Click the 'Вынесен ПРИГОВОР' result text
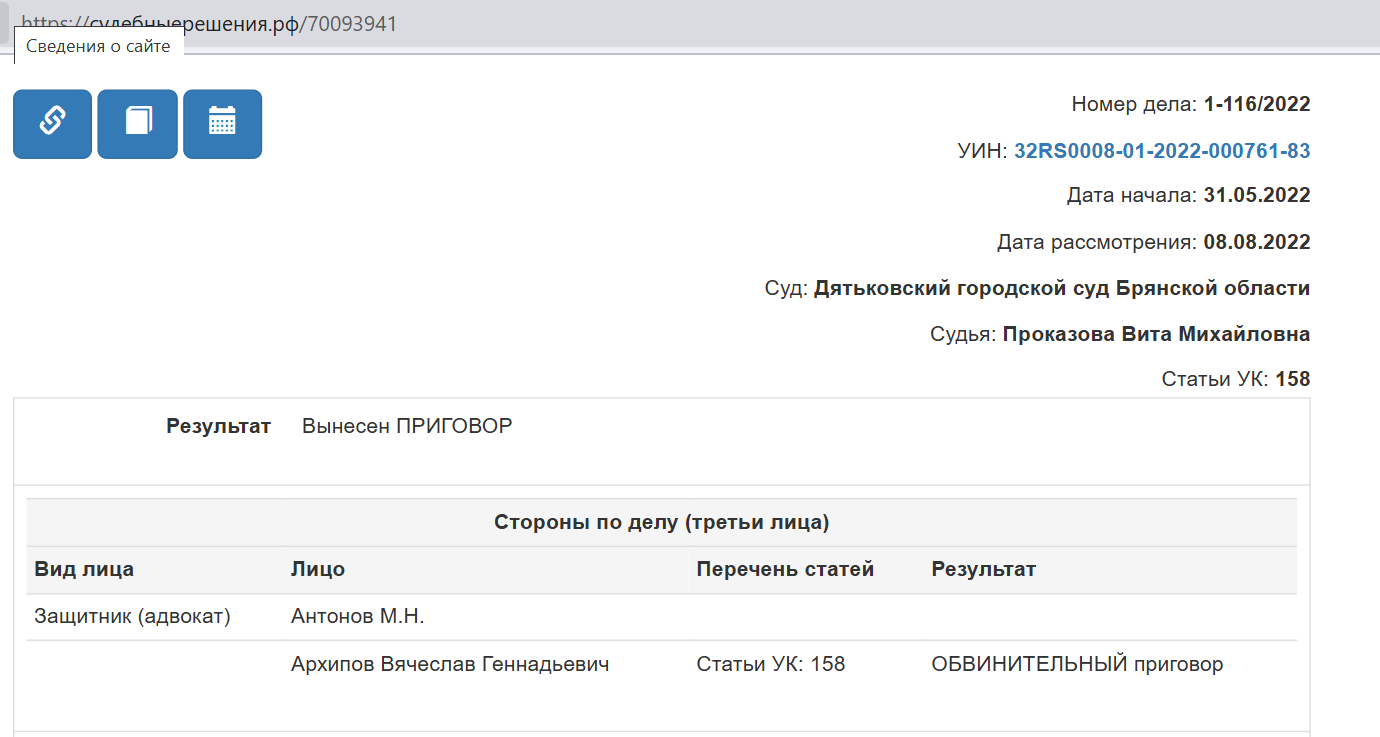Image resolution: width=1380 pixels, height=737 pixels. pyautogui.click(x=407, y=426)
